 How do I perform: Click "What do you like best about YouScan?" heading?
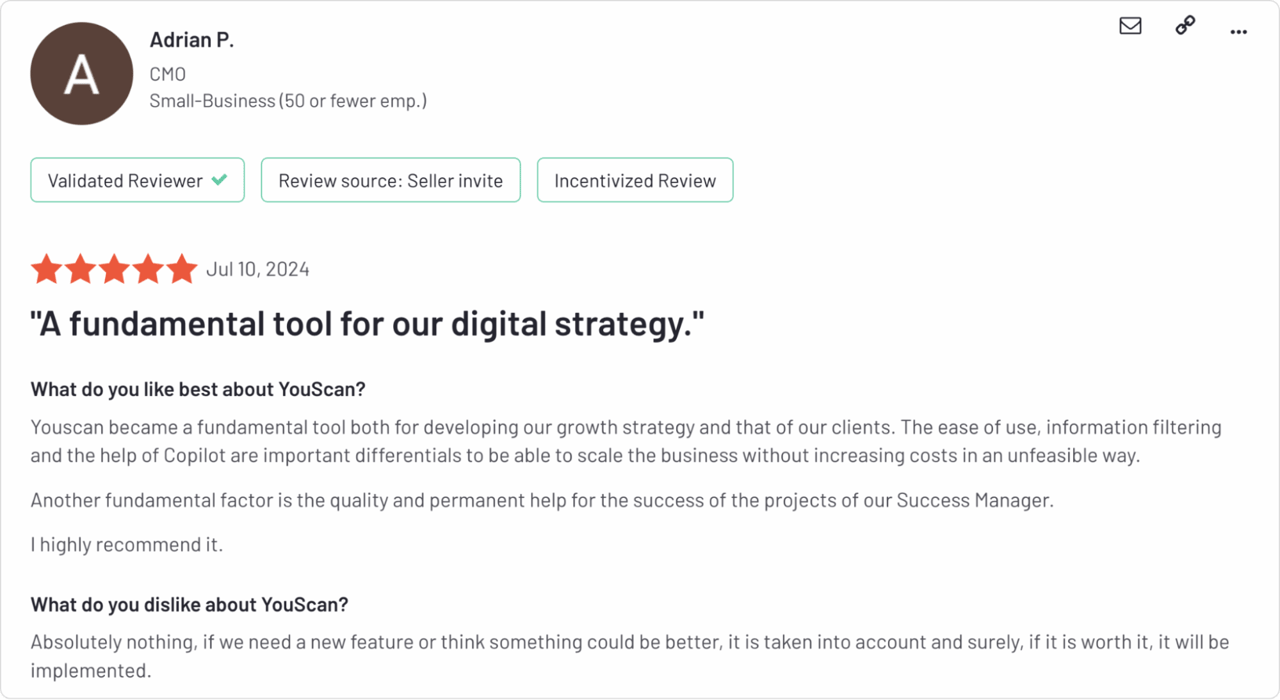198,389
